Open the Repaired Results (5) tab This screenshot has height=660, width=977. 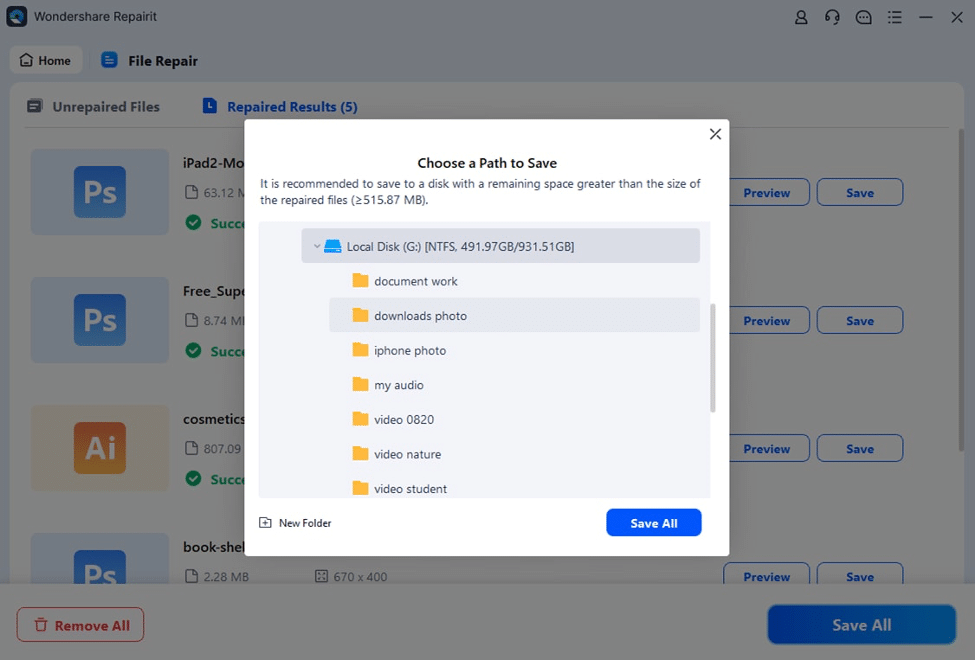290,106
